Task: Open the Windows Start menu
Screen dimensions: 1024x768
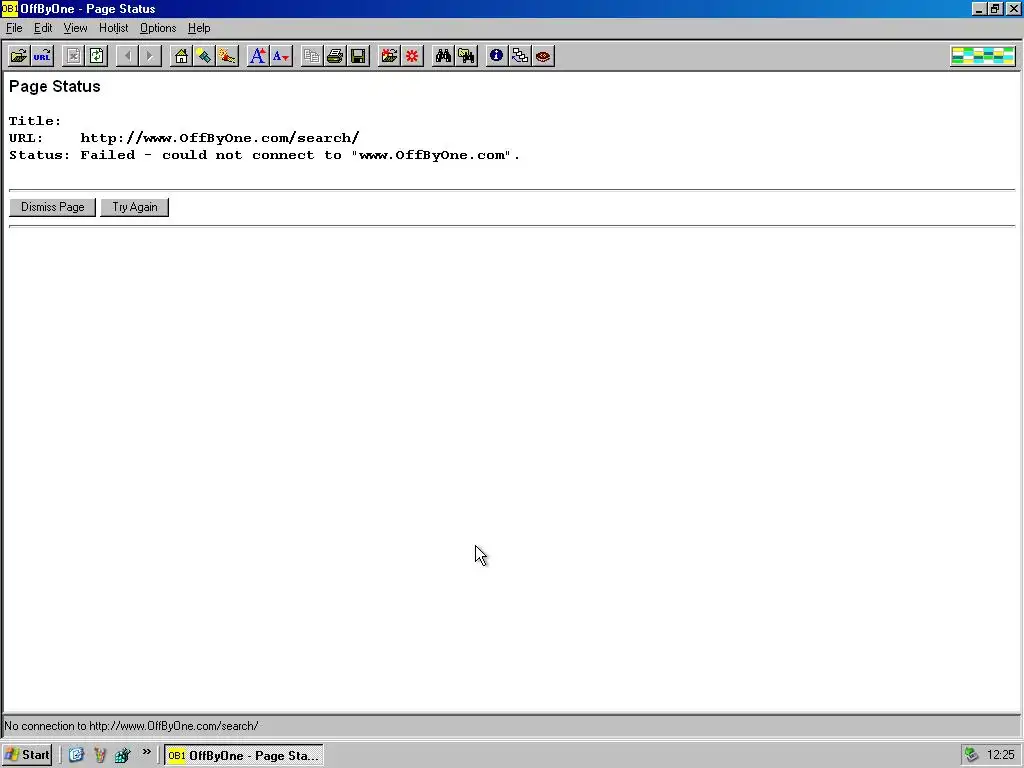Action: click(27, 755)
